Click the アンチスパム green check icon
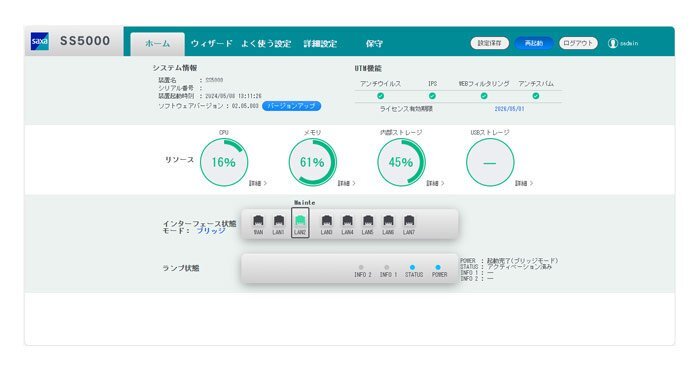Viewport: 700px width, 379px height. click(x=536, y=96)
